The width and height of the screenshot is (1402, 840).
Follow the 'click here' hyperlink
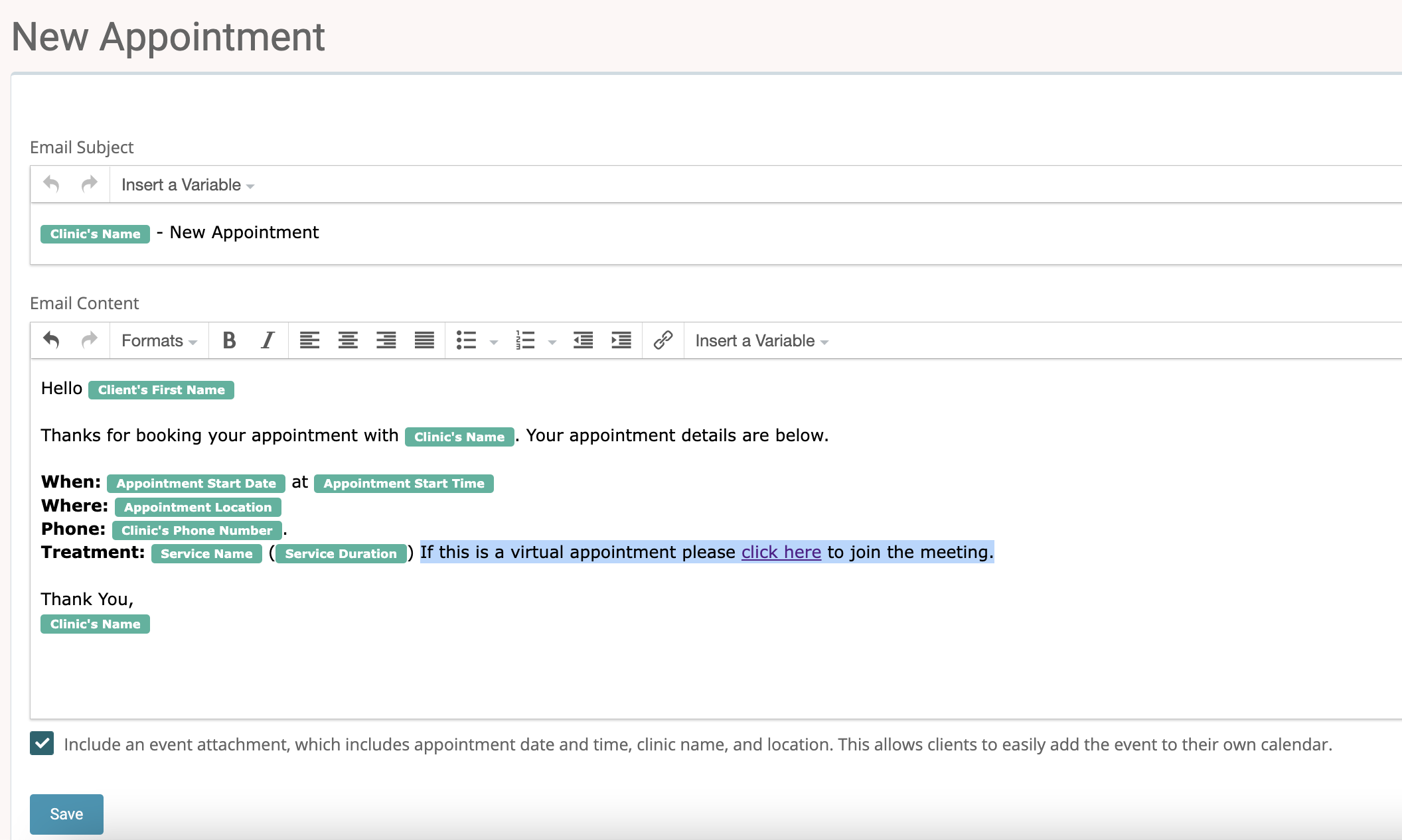781,552
